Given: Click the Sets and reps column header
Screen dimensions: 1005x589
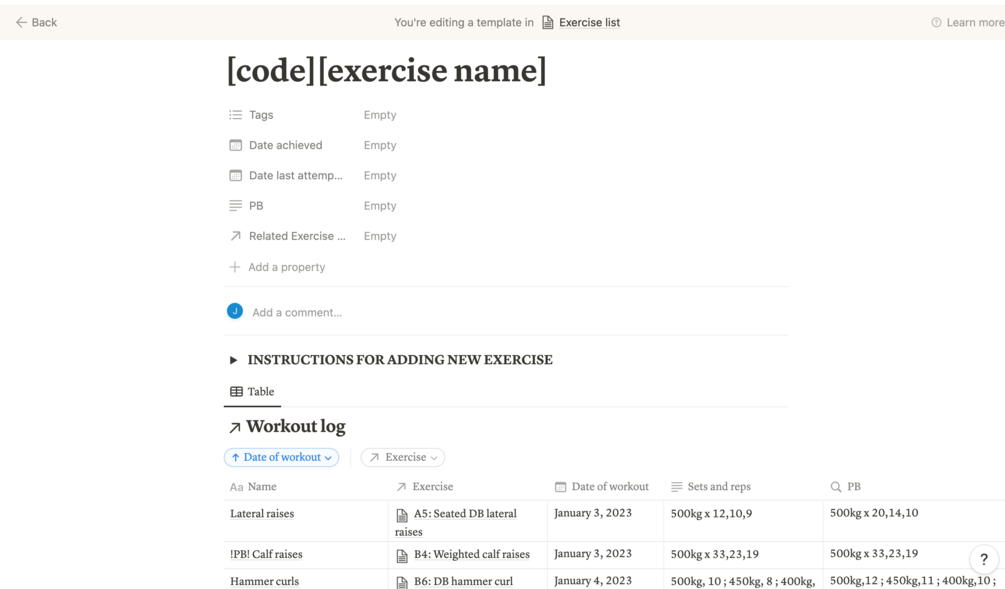Looking at the screenshot, I should click(x=718, y=487).
